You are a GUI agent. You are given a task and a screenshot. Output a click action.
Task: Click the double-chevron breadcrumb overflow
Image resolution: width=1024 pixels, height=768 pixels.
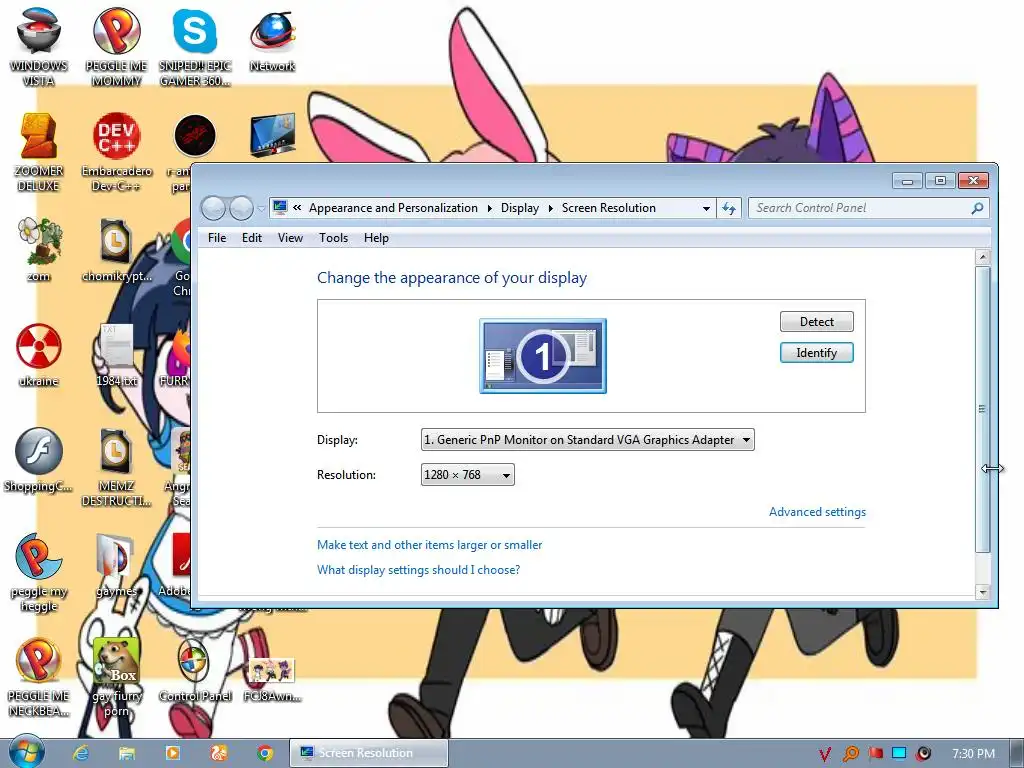pyautogui.click(x=297, y=208)
